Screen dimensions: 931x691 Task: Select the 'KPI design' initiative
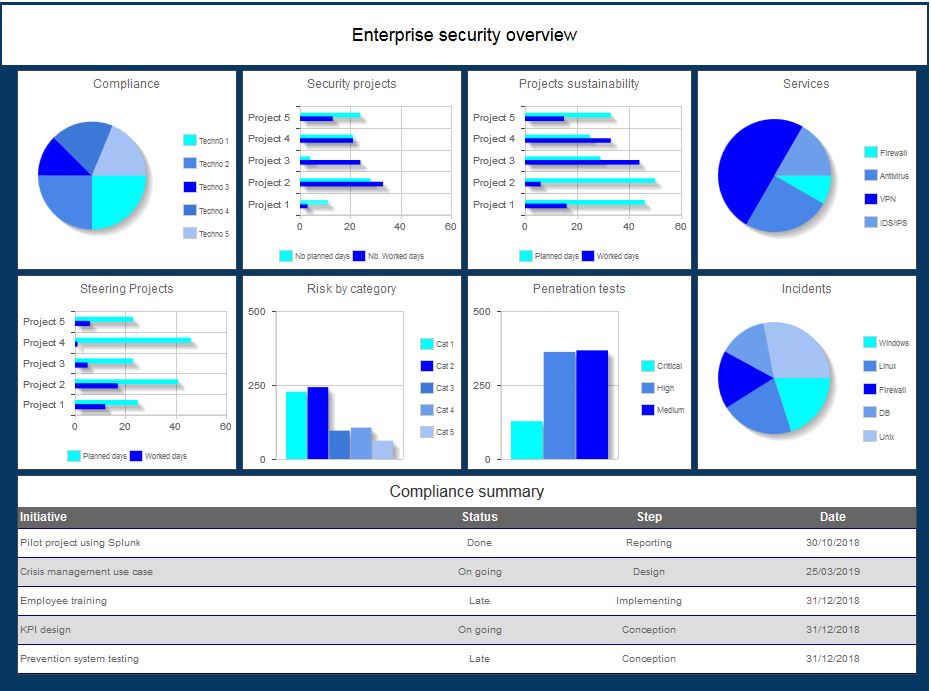pos(45,630)
